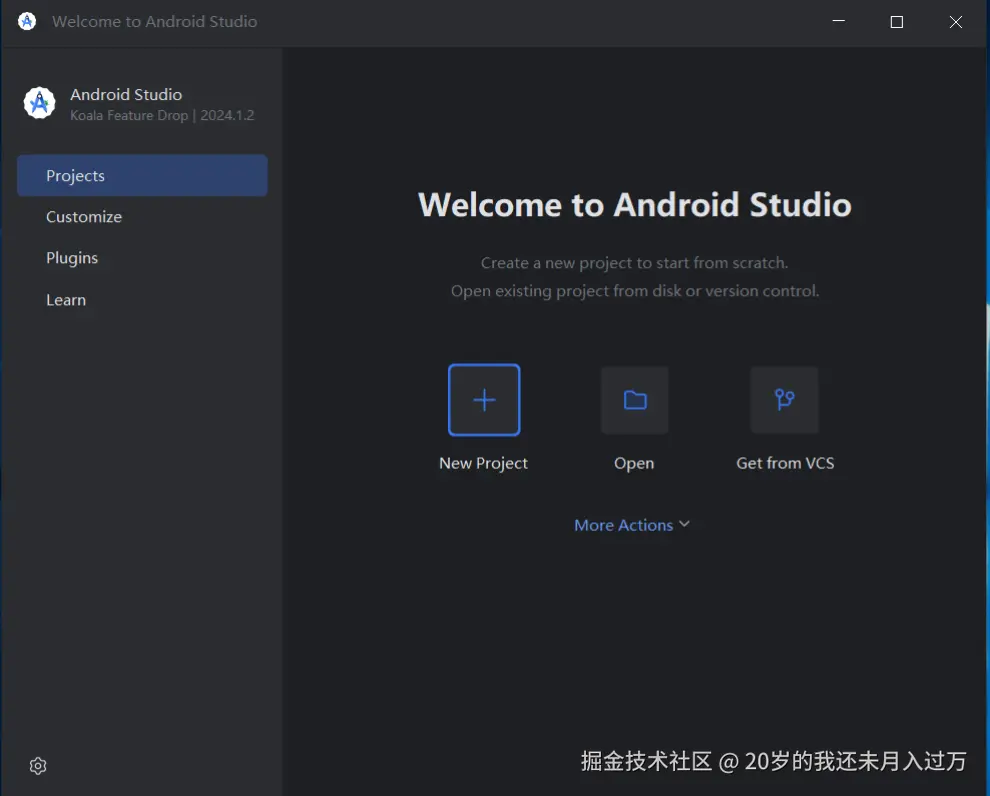Open the Plugins tab
Viewport: 990px width, 796px height.
[x=142, y=258]
